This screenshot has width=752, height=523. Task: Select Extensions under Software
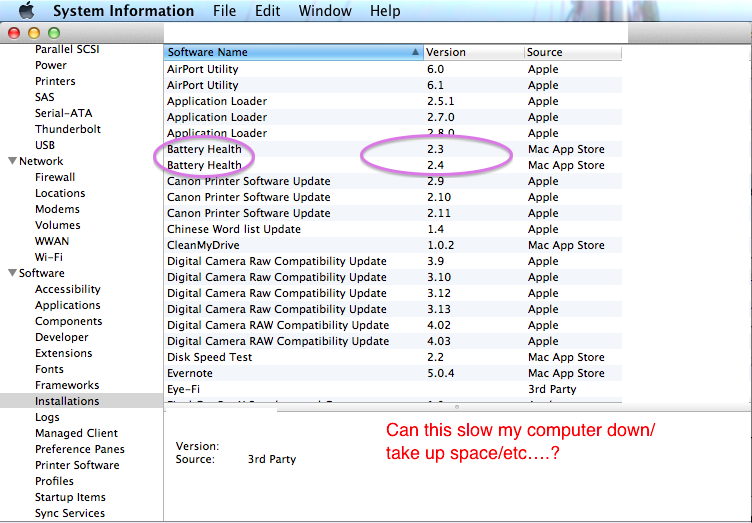[63, 353]
